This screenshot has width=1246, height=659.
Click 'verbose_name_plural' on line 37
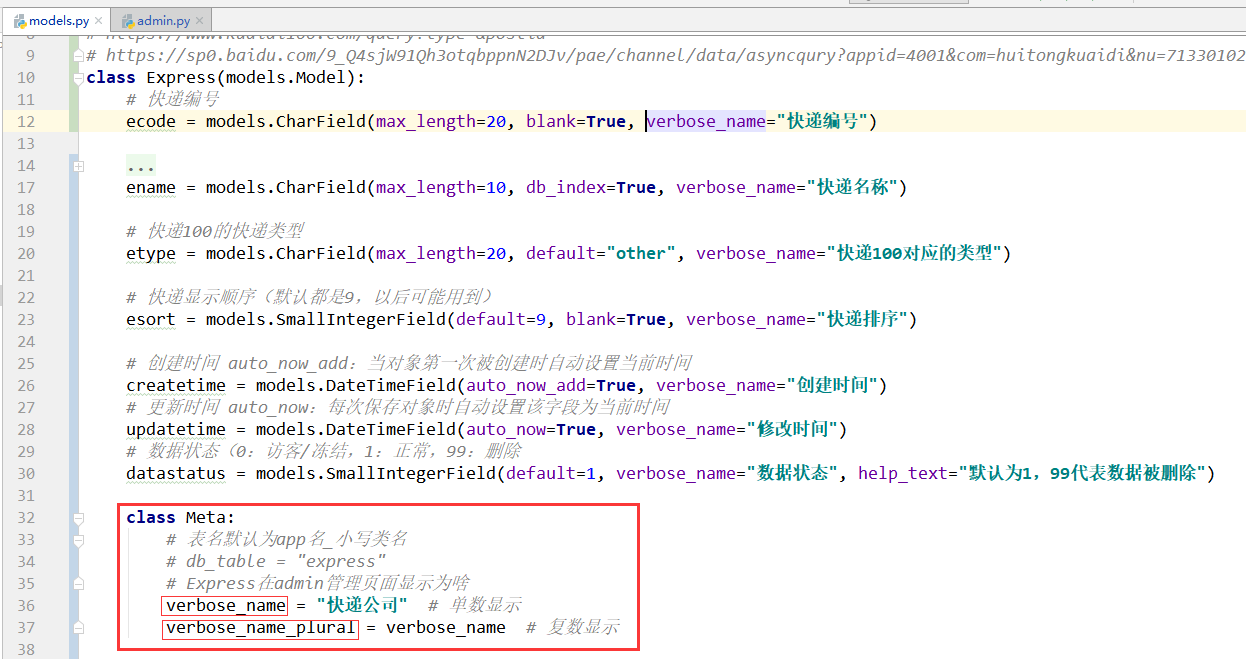coord(261,628)
